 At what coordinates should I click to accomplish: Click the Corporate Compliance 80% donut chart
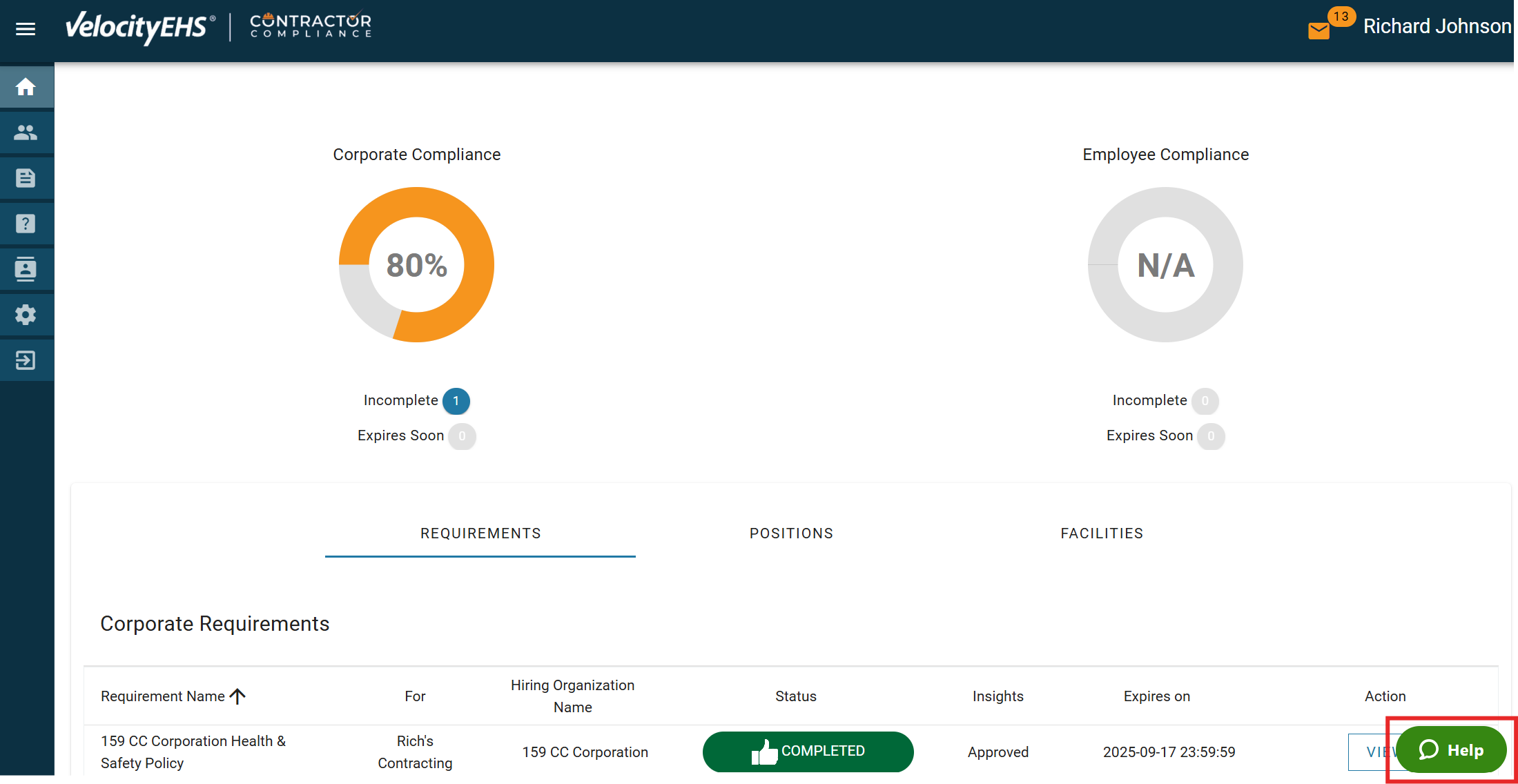coord(416,265)
